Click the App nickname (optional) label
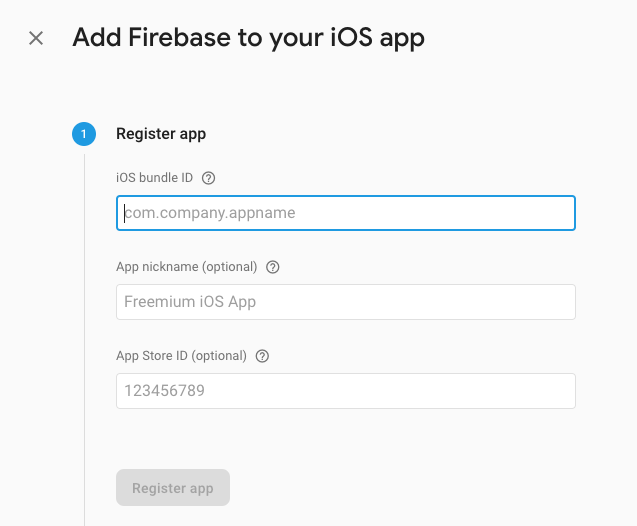Screen dimensions: 637x526 pyautogui.click(x=187, y=267)
